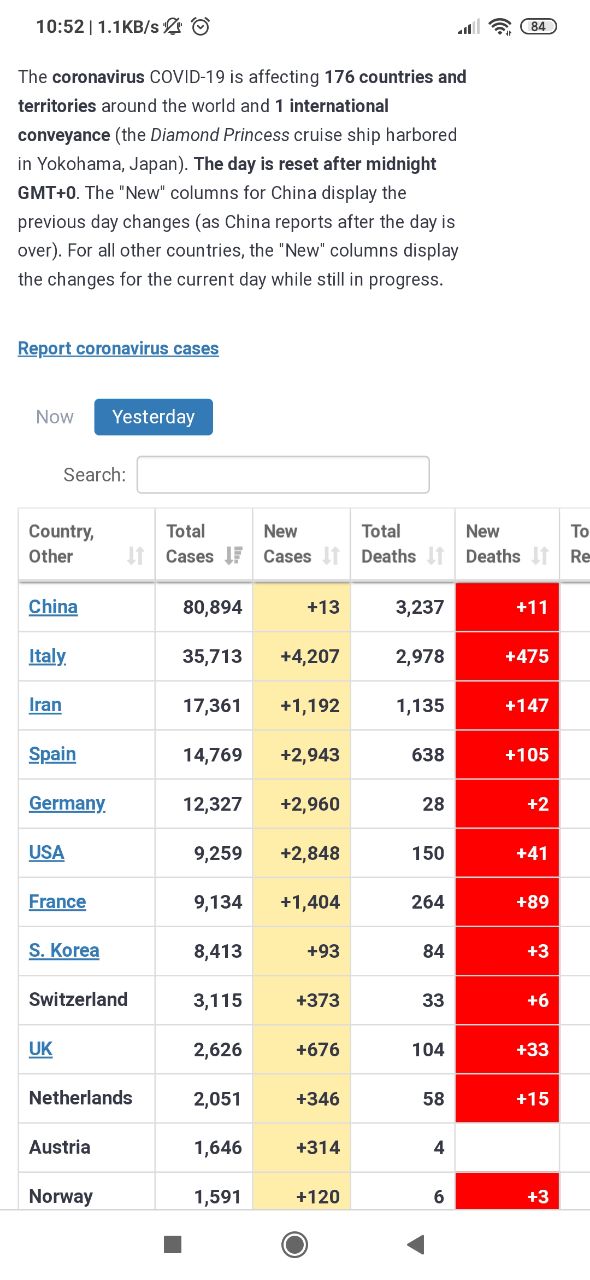Open the Germany country link
The height and width of the screenshot is (1280, 590).
click(67, 803)
